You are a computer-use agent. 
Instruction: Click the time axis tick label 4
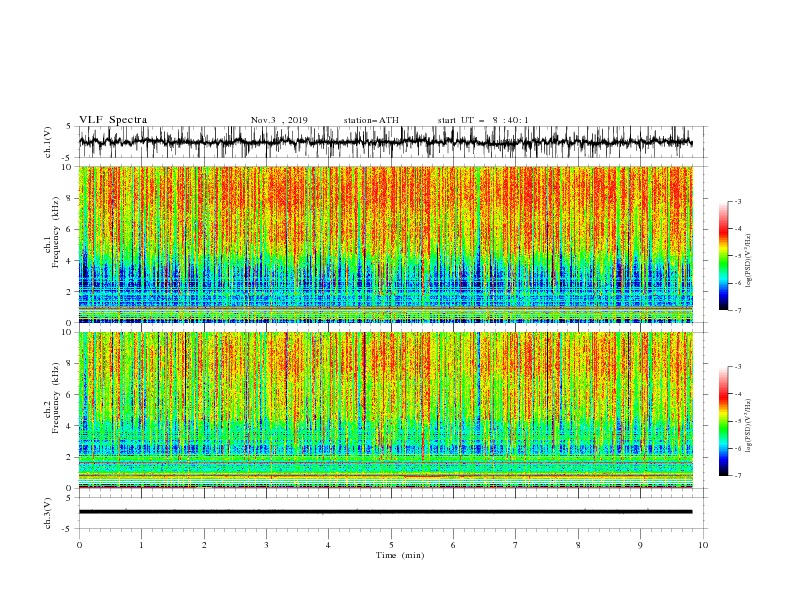pos(328,545)
